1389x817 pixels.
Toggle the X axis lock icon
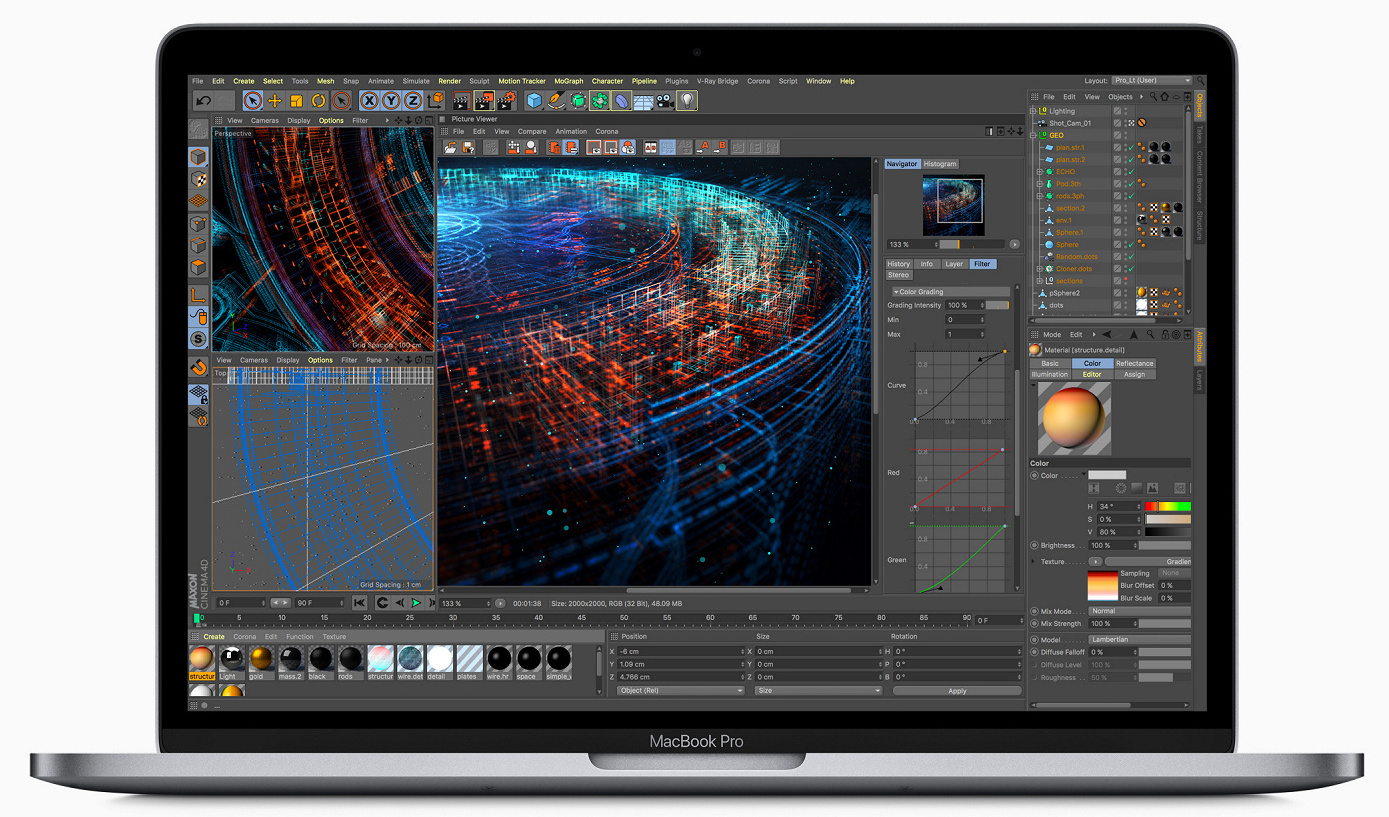click(x=369, y=101)
